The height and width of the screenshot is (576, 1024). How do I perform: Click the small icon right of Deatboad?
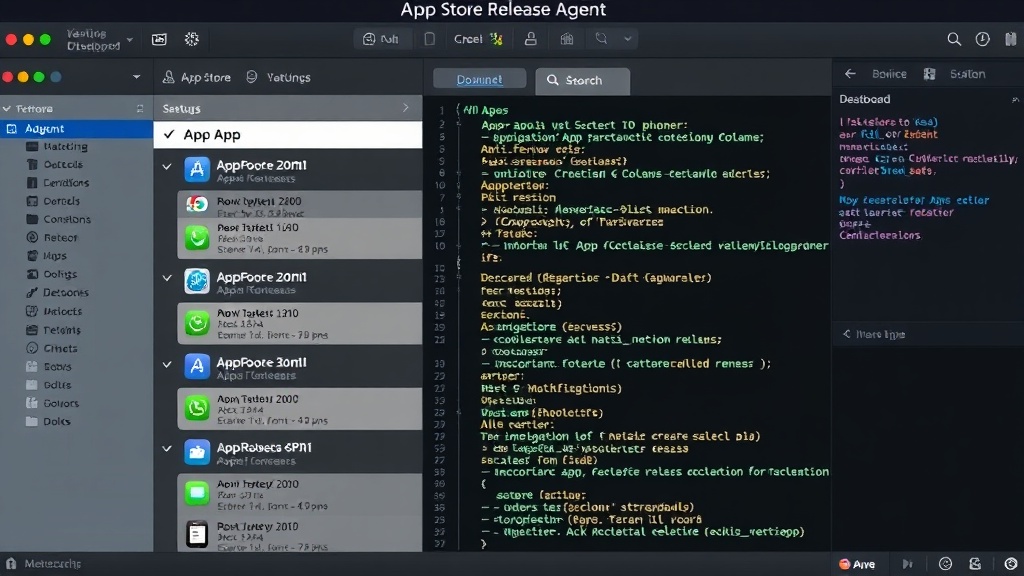pyautogui.click(x=1015, y=99)
